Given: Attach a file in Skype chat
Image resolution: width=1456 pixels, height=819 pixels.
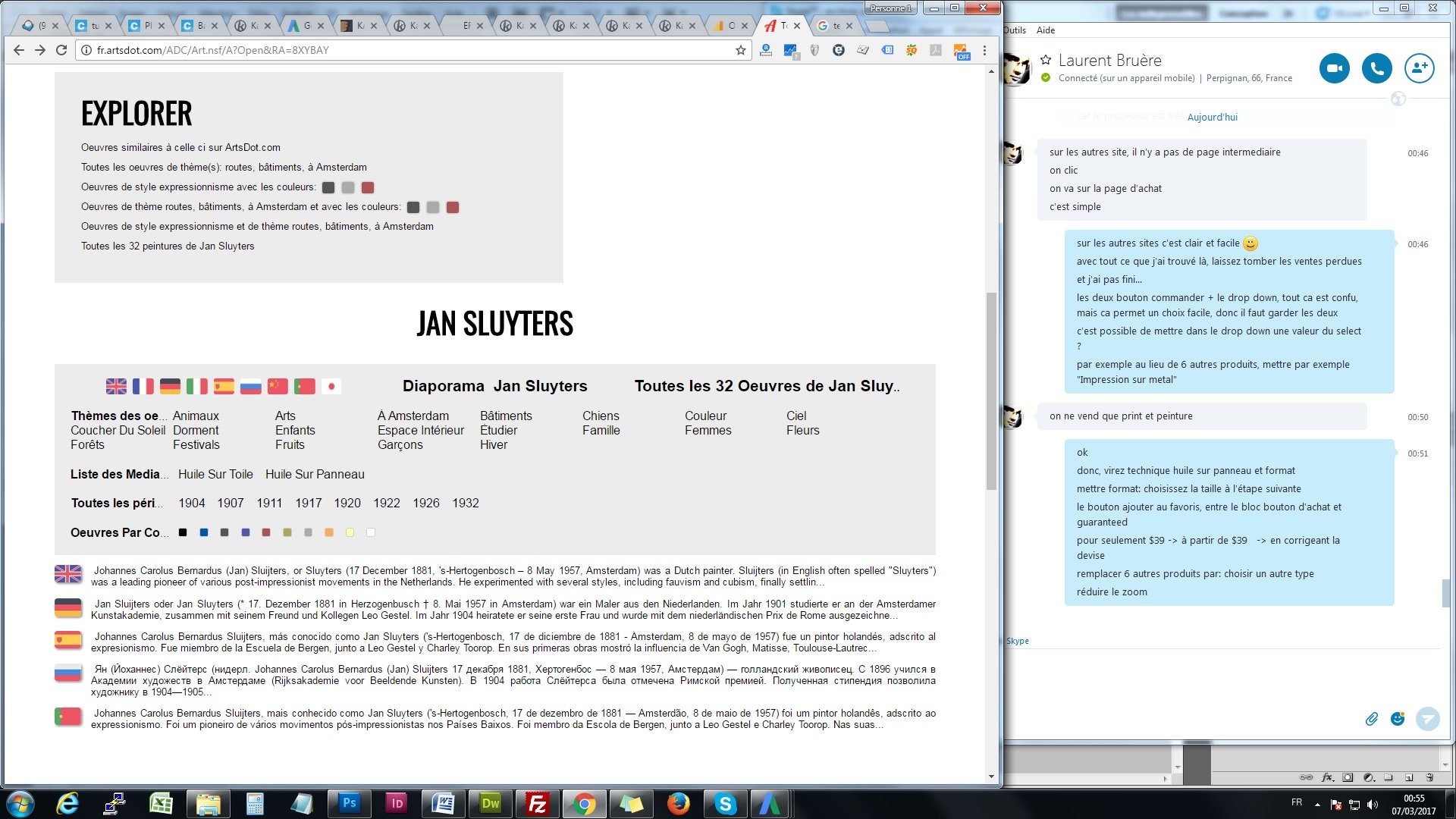Looking at the screenshot, I should [x=1371, y=719].
